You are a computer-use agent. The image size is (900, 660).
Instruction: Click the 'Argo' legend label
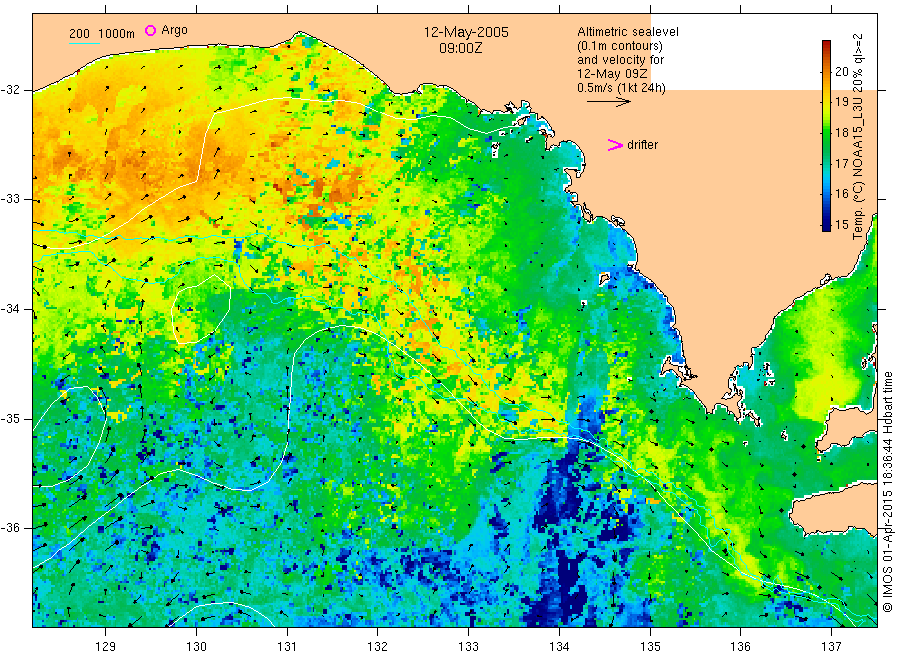[174, 30]
